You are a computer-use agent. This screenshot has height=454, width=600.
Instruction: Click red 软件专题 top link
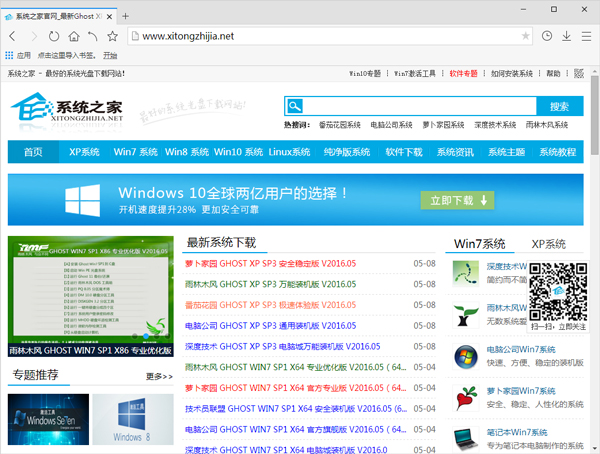[463, 73]
